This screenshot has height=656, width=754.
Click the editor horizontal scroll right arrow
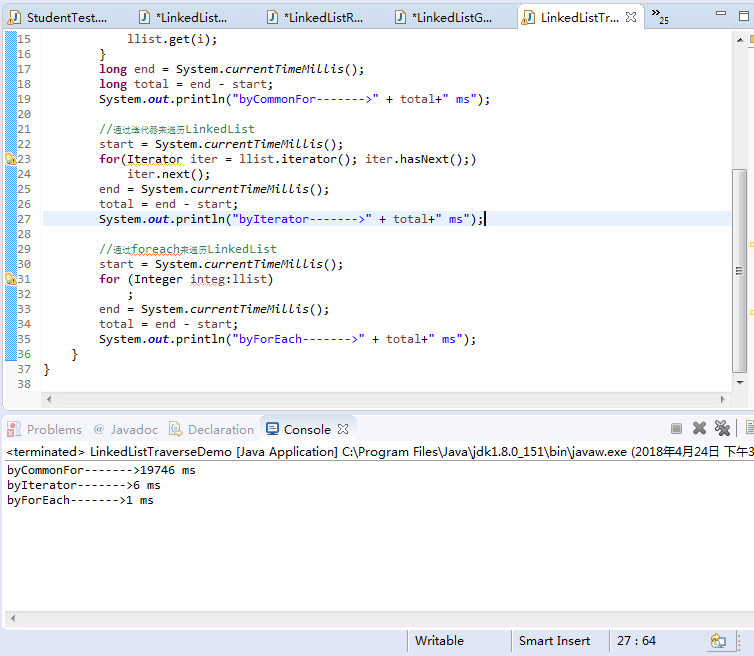(x=722, y=399)
